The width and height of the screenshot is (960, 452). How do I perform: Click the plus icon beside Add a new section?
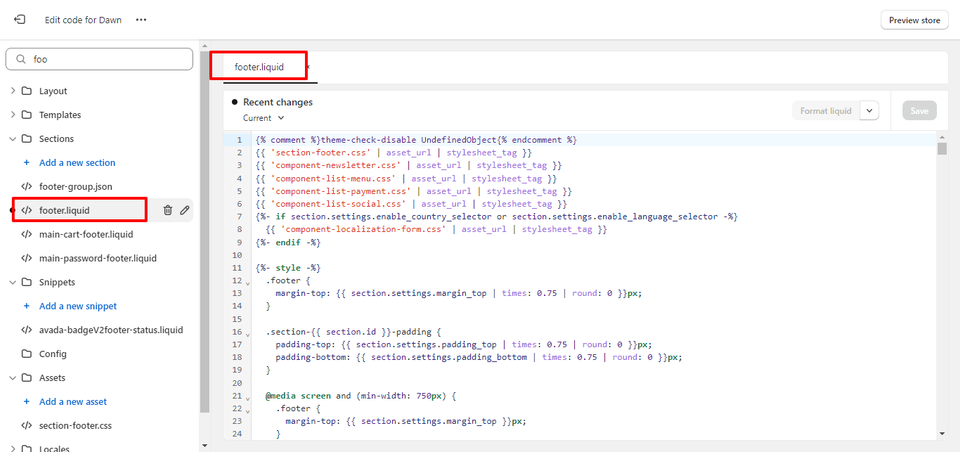coord(26,162)
